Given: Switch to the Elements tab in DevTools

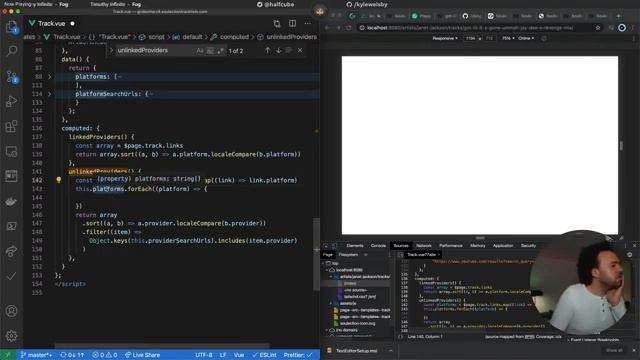Looking at the screenshot, I should (355, 246).
